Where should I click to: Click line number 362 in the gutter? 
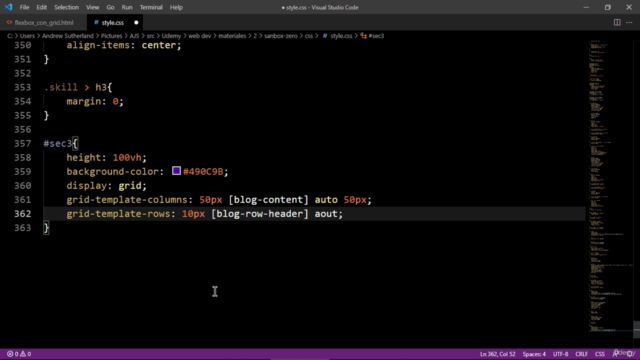(x=22, y=214)
